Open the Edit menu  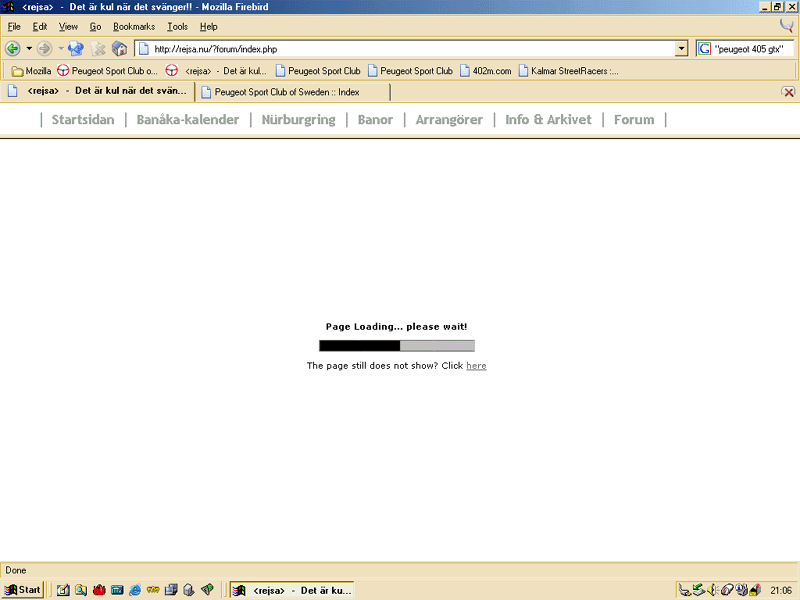click(40, 27)
